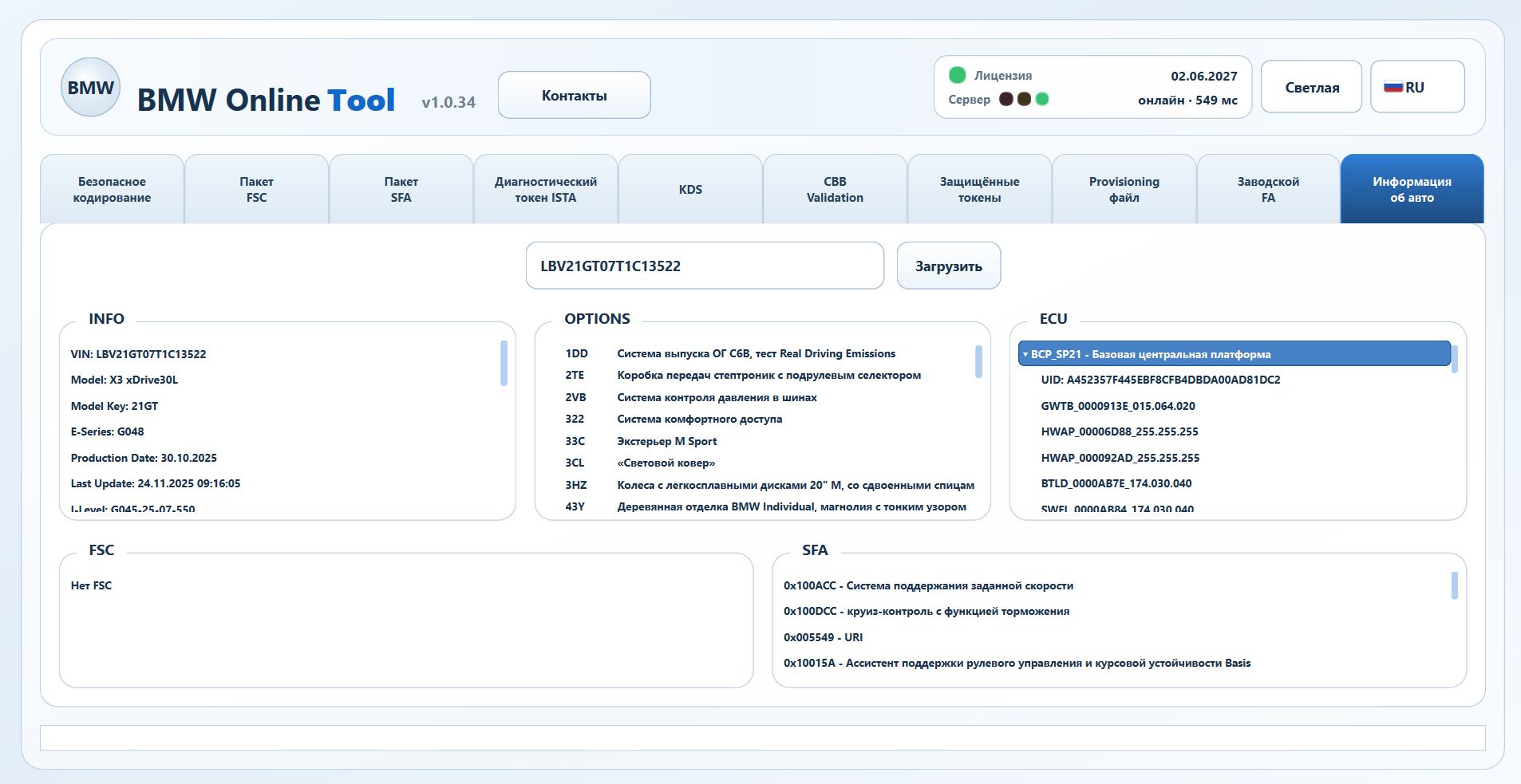Open the CBB Validation tab

click(x=835, y=190)
